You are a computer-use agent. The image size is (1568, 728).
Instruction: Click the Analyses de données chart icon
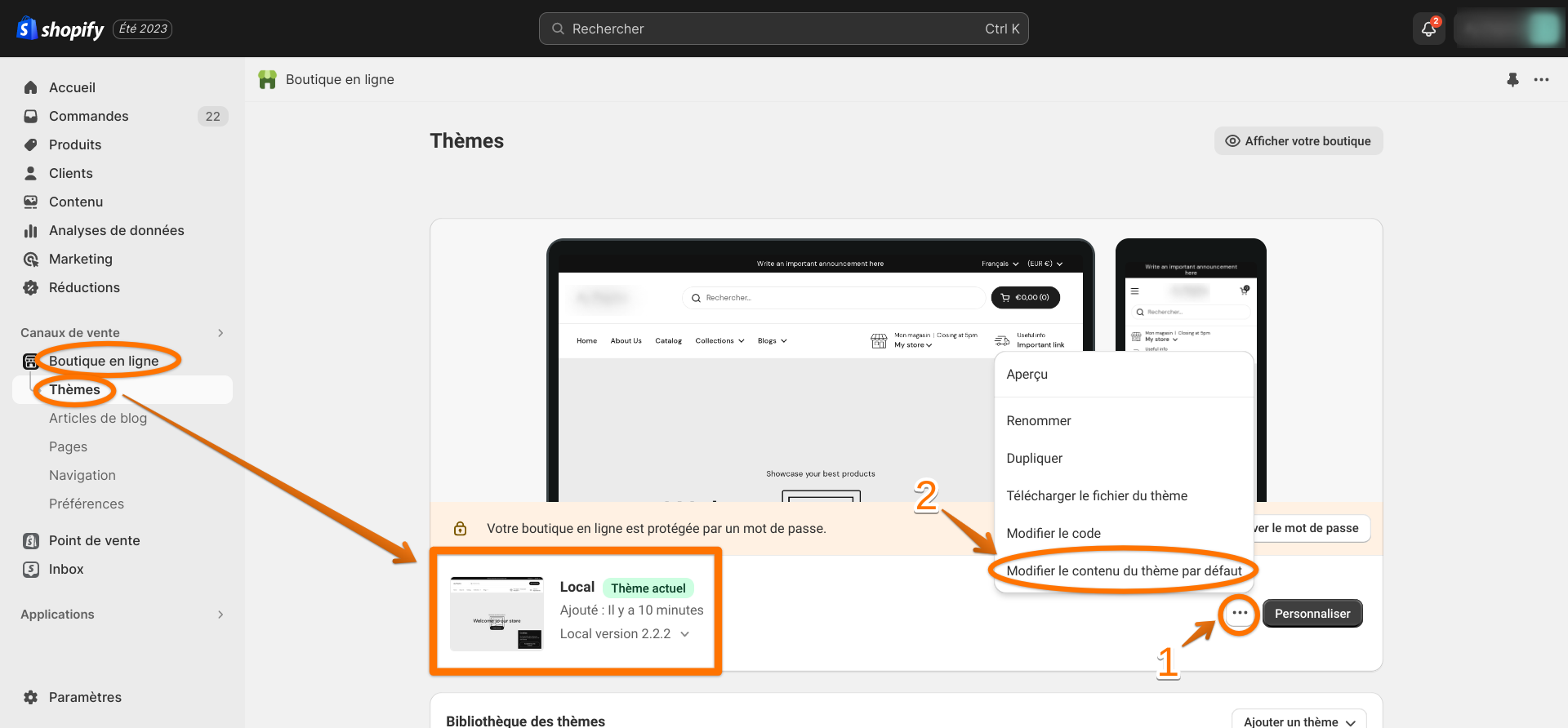[31, 230]
